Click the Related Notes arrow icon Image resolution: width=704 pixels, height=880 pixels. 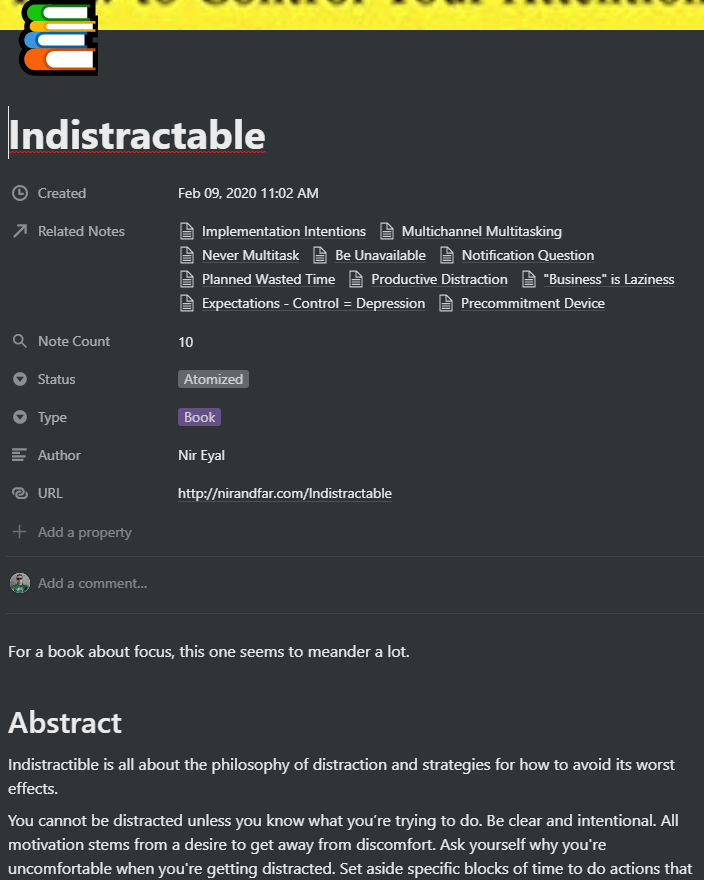point(20,231)
